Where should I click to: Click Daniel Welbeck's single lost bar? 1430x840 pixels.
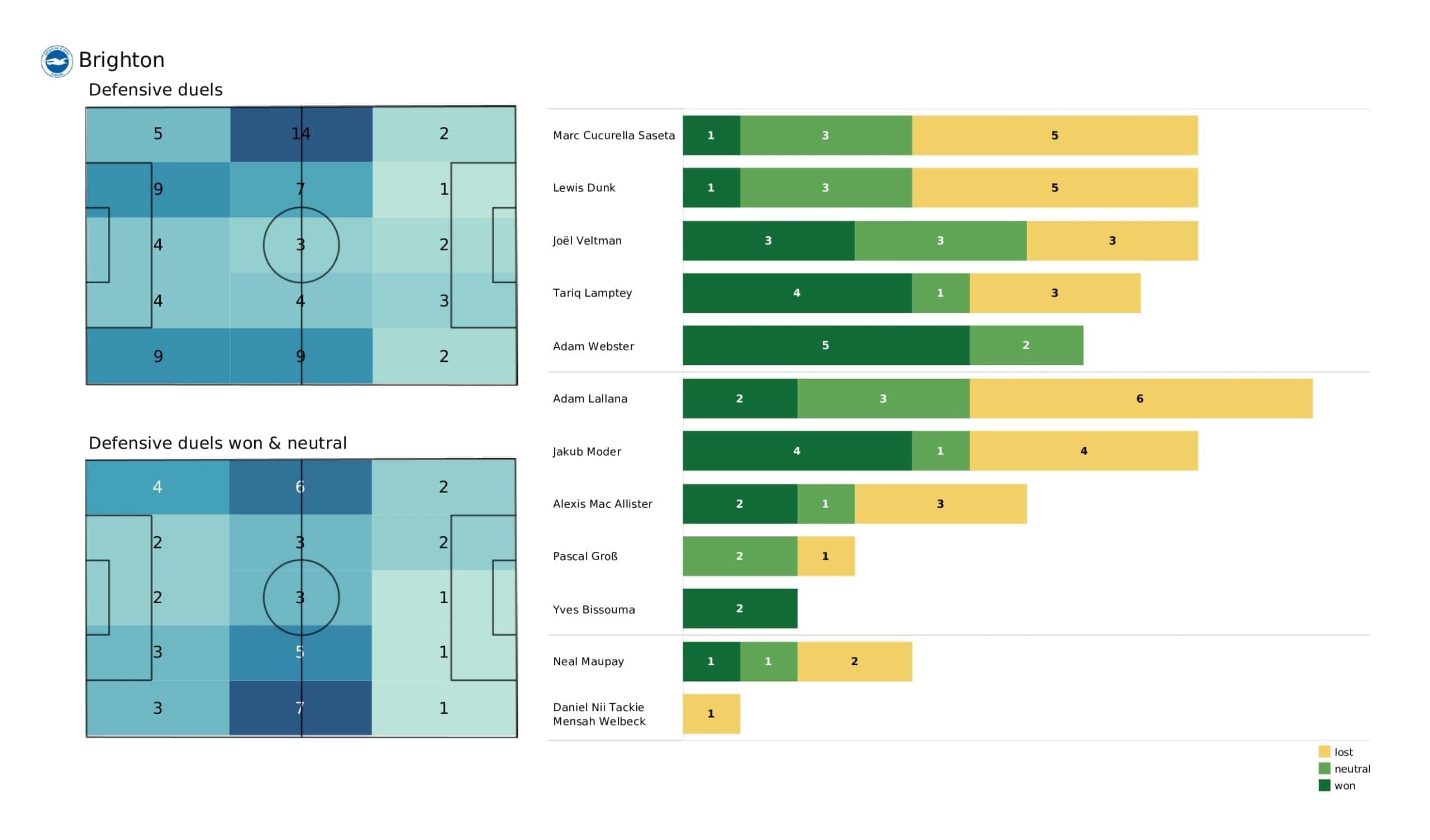[x=711, y=713]
